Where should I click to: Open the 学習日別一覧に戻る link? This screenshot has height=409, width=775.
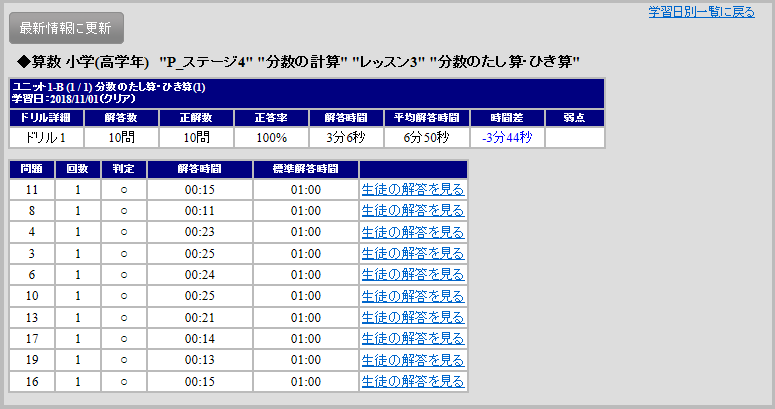click(701, 12)
